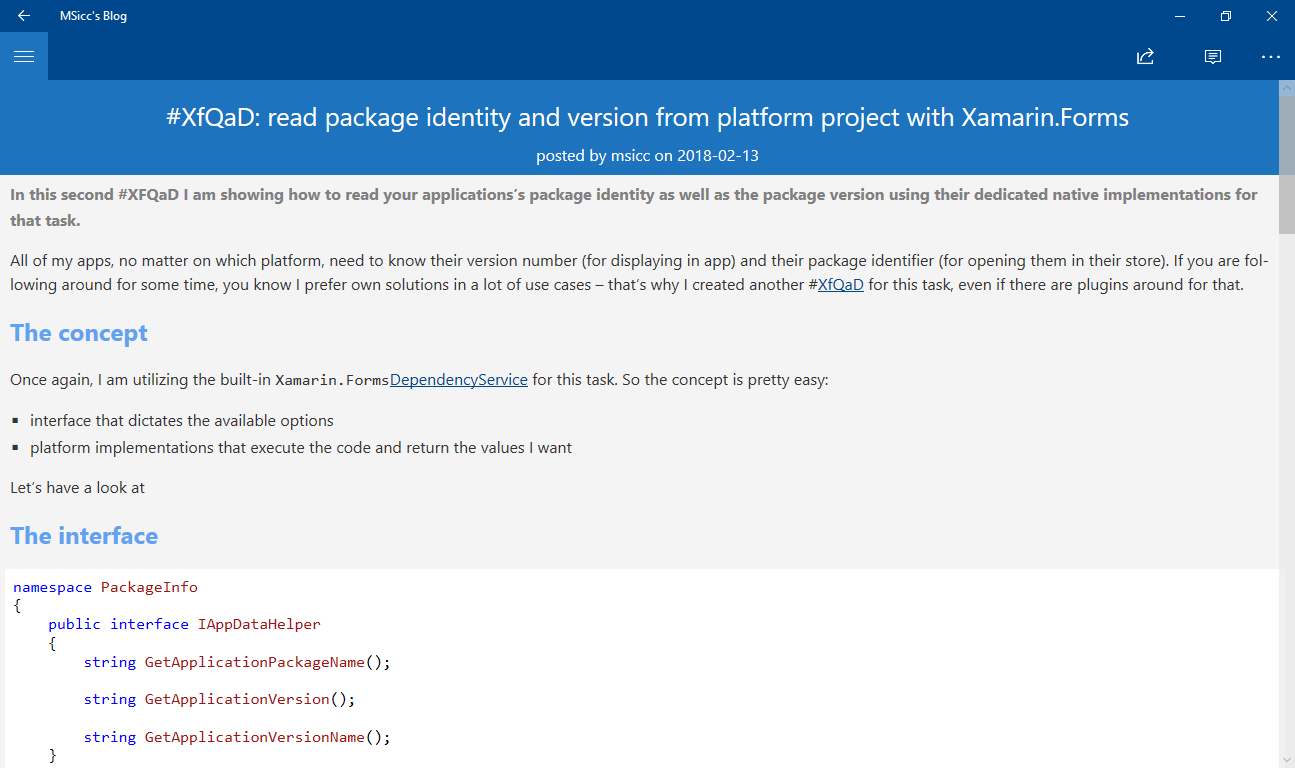Open the #XfQaD hyperlink in the paragraph
1295x768 pixels.
click(x=840, y=284)
